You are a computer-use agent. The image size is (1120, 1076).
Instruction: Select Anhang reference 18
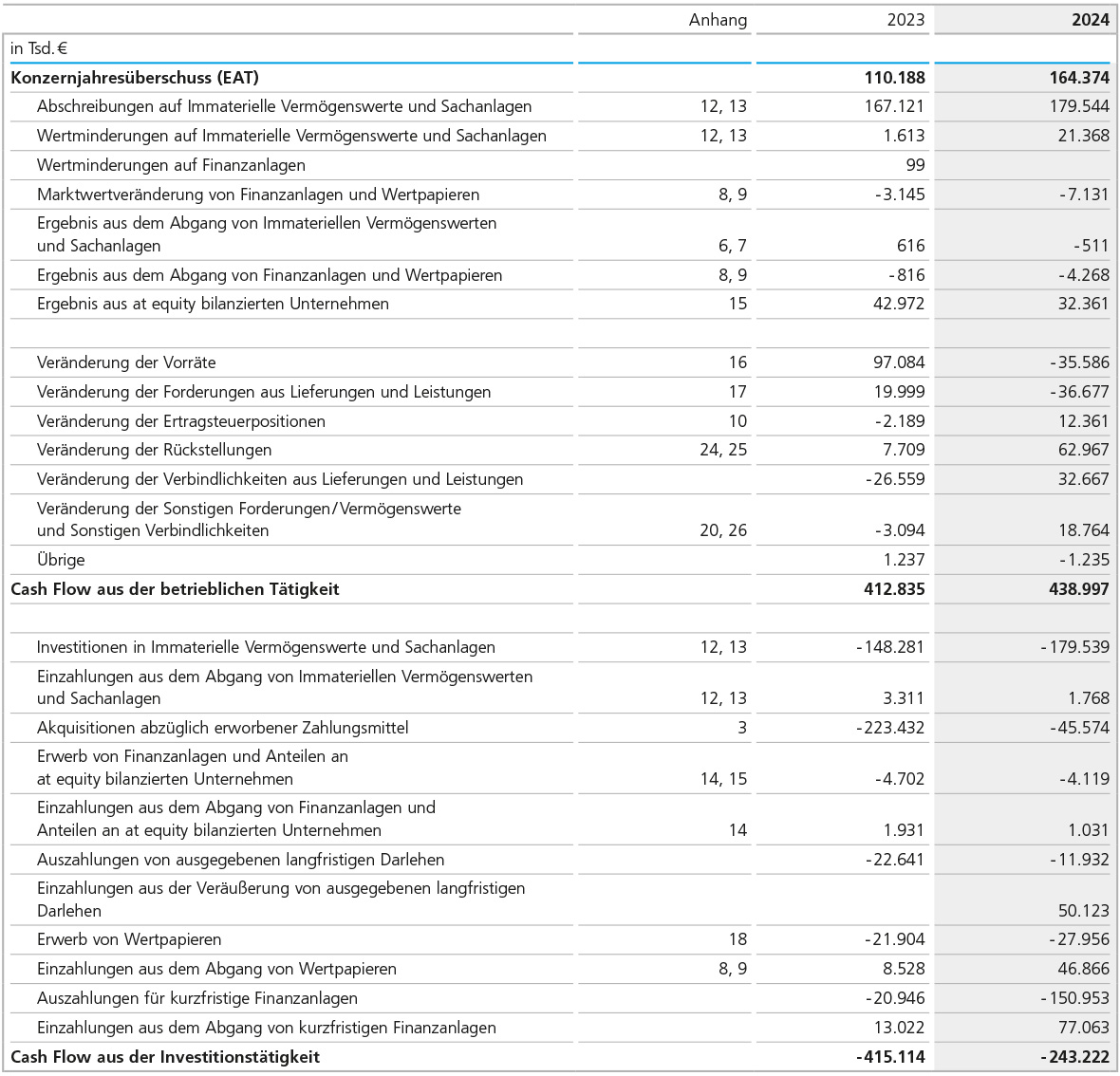click(737, 939)
